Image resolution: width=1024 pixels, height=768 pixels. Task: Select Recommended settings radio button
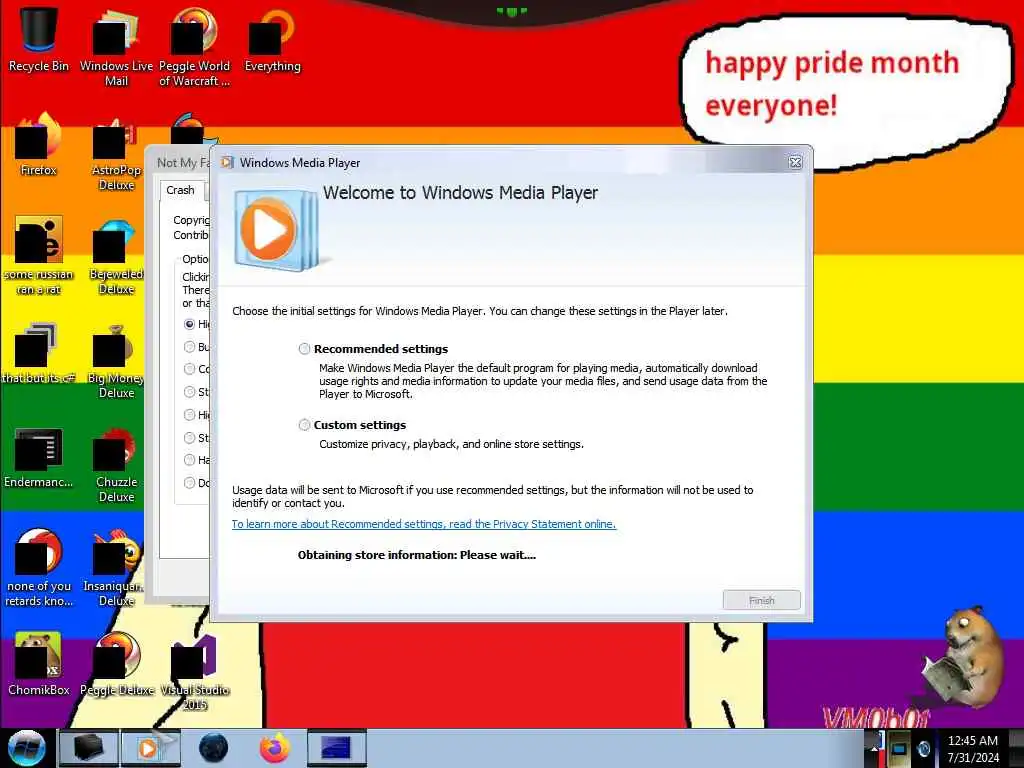pos(304,349)
